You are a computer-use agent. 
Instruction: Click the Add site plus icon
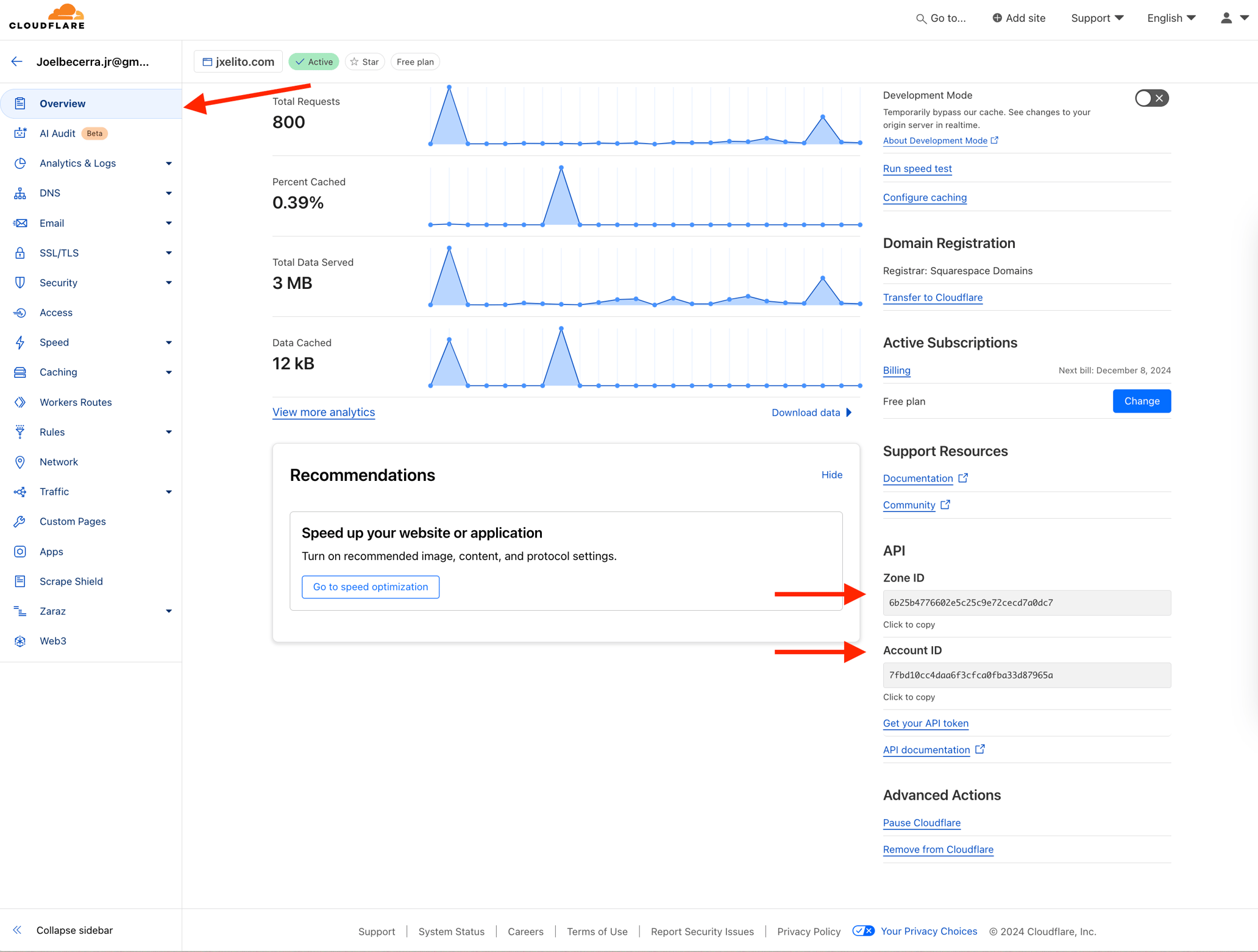coord(997,18)
